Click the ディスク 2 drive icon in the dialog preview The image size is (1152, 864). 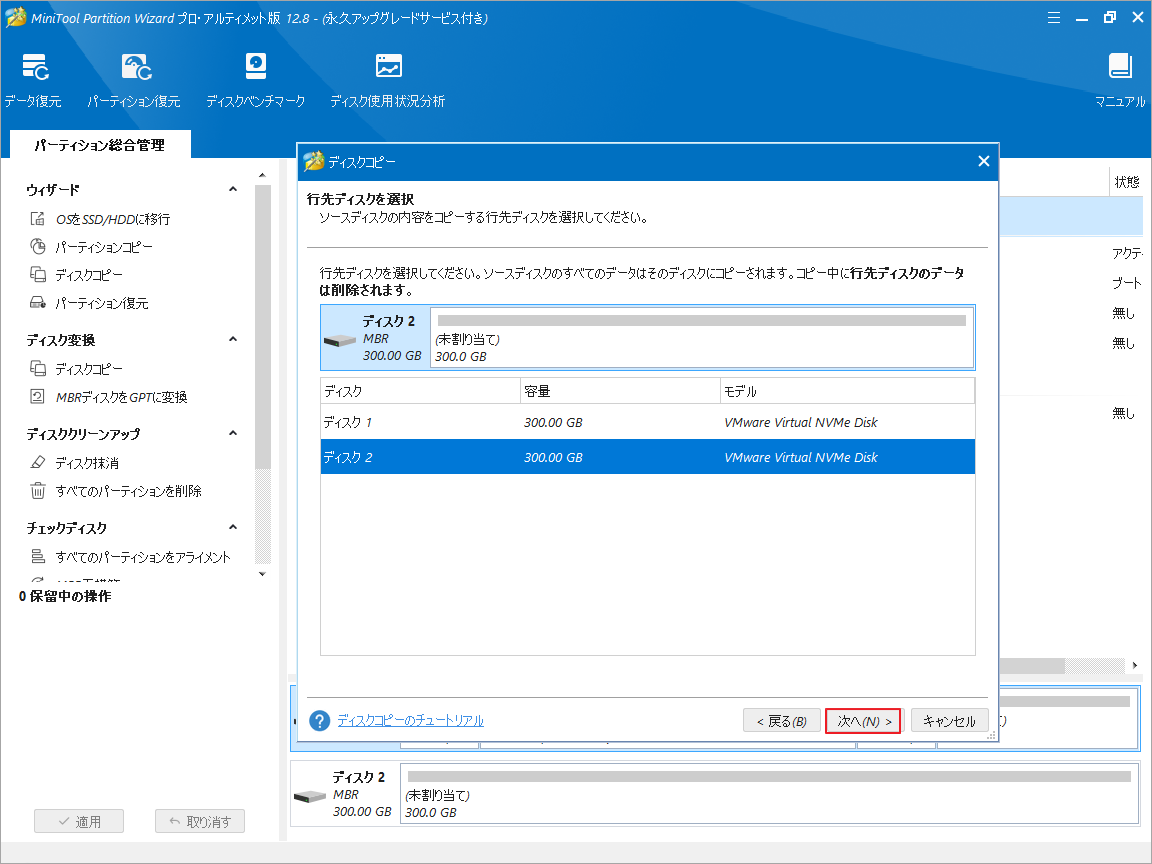[339, 341]
